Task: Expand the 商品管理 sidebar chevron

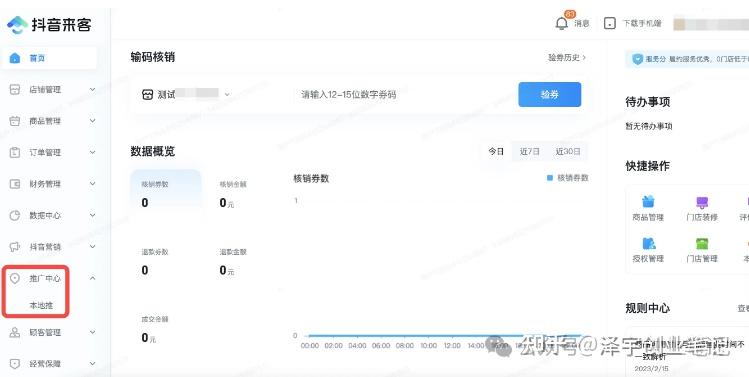Action: [x=93, y=121]
